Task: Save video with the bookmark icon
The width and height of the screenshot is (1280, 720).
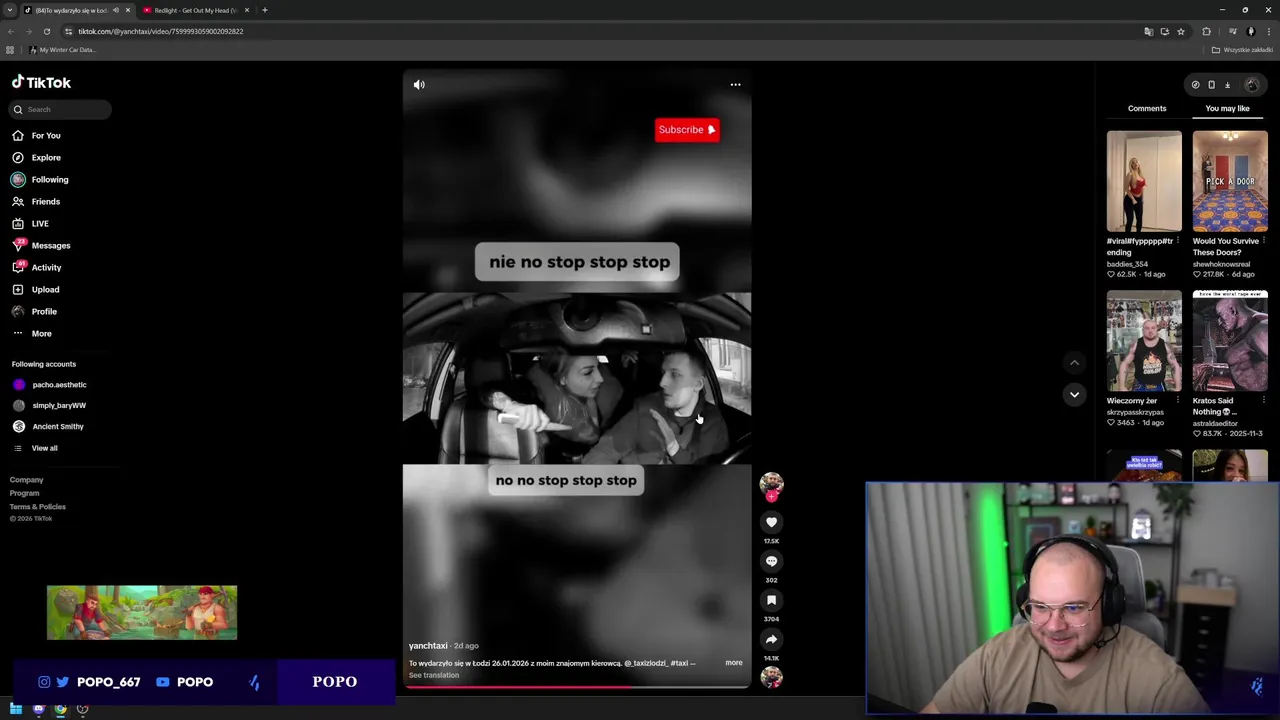Action: tap(771, 600)
